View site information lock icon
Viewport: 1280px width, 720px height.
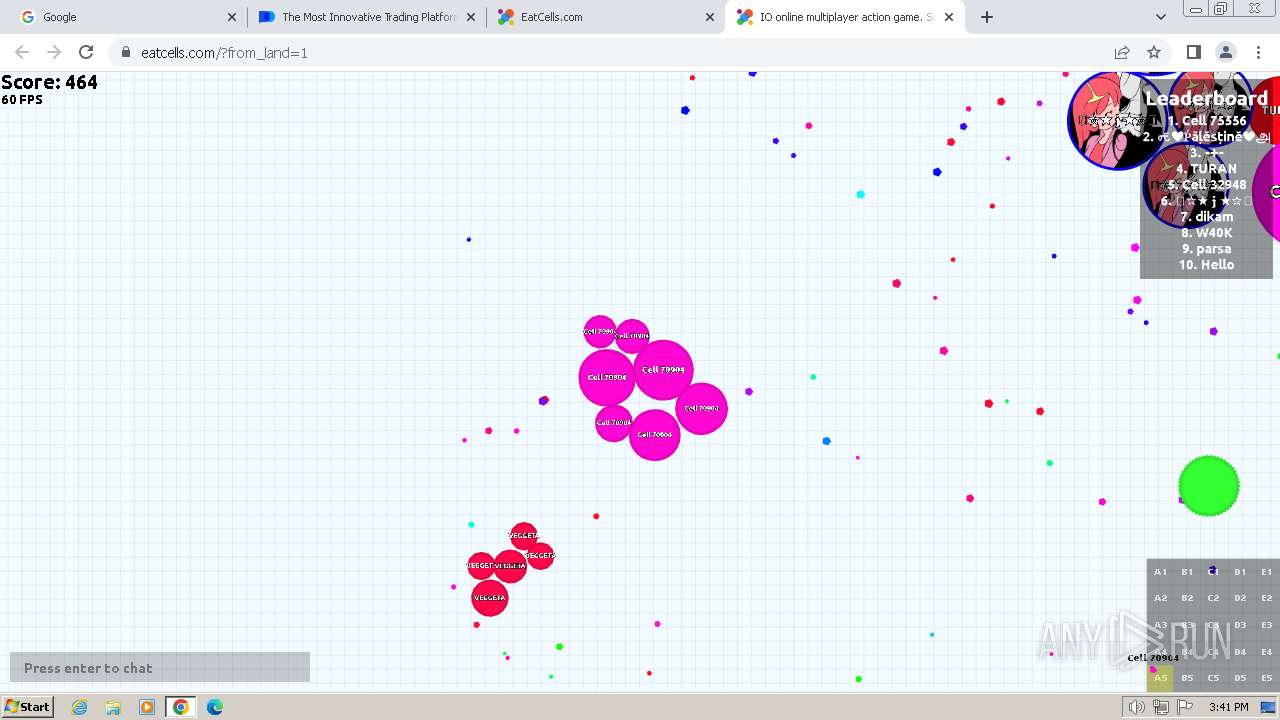pyautogui.click(x=125, y=52)
